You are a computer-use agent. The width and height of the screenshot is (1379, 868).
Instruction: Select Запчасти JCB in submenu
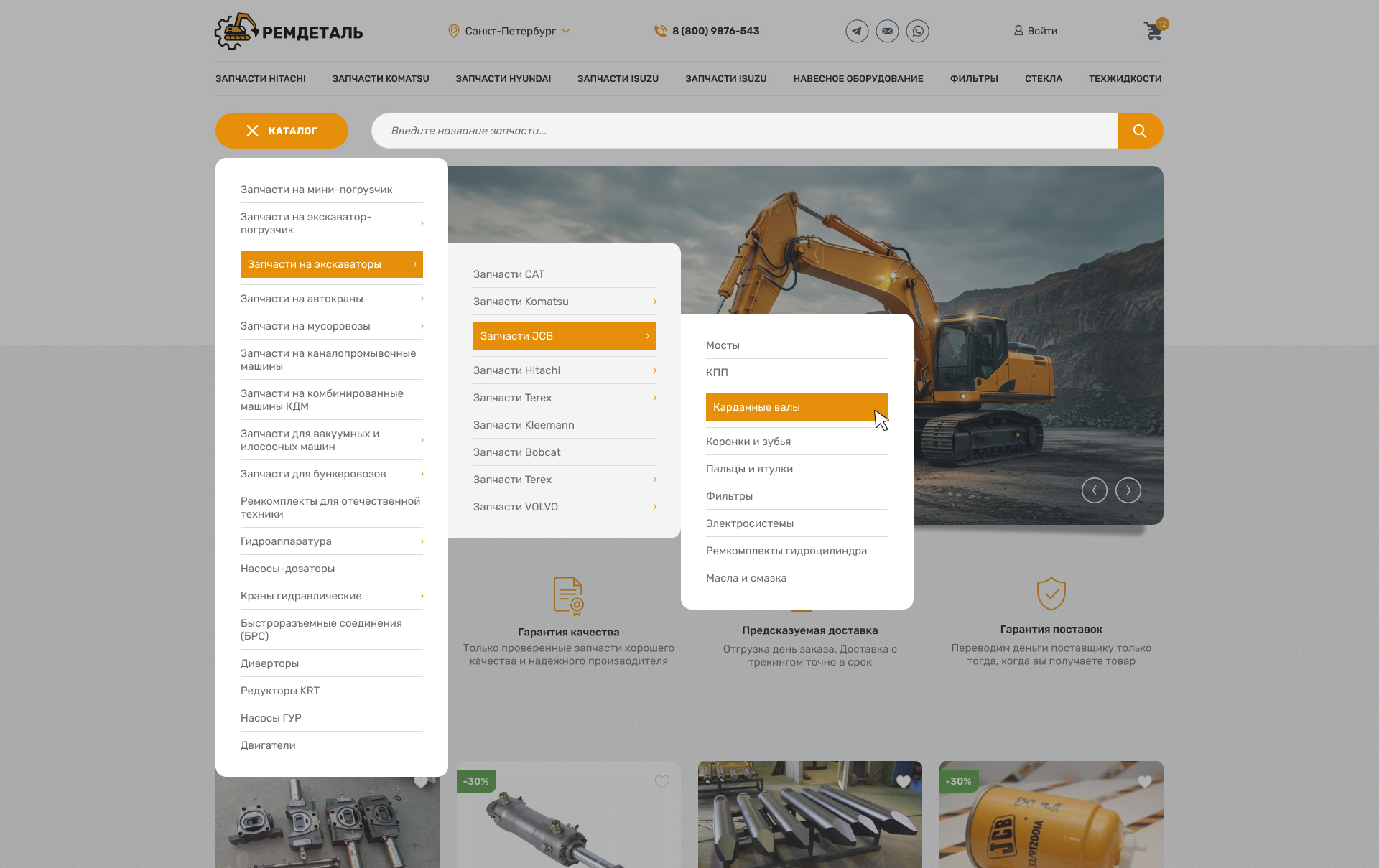pyautogui.click(x=565, y=336)
